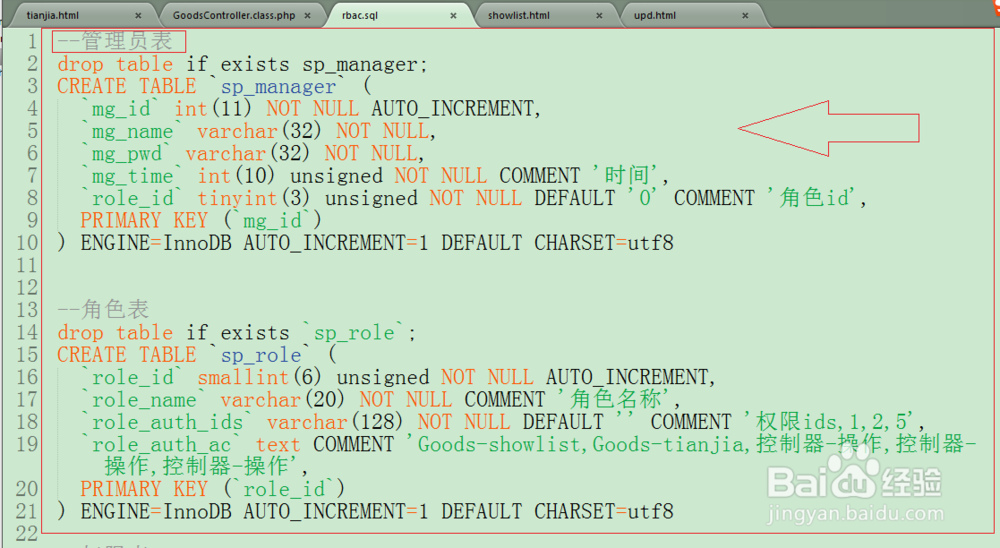The width and height of the screenshot is (1000, 548).
Task: Click the `role_auth_ac` column name
Action: (x=159, y=444)
